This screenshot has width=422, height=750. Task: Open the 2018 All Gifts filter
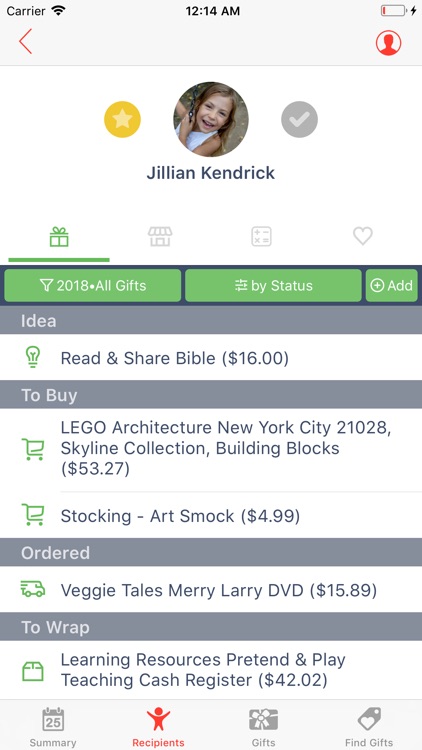(x=93, y=286)
